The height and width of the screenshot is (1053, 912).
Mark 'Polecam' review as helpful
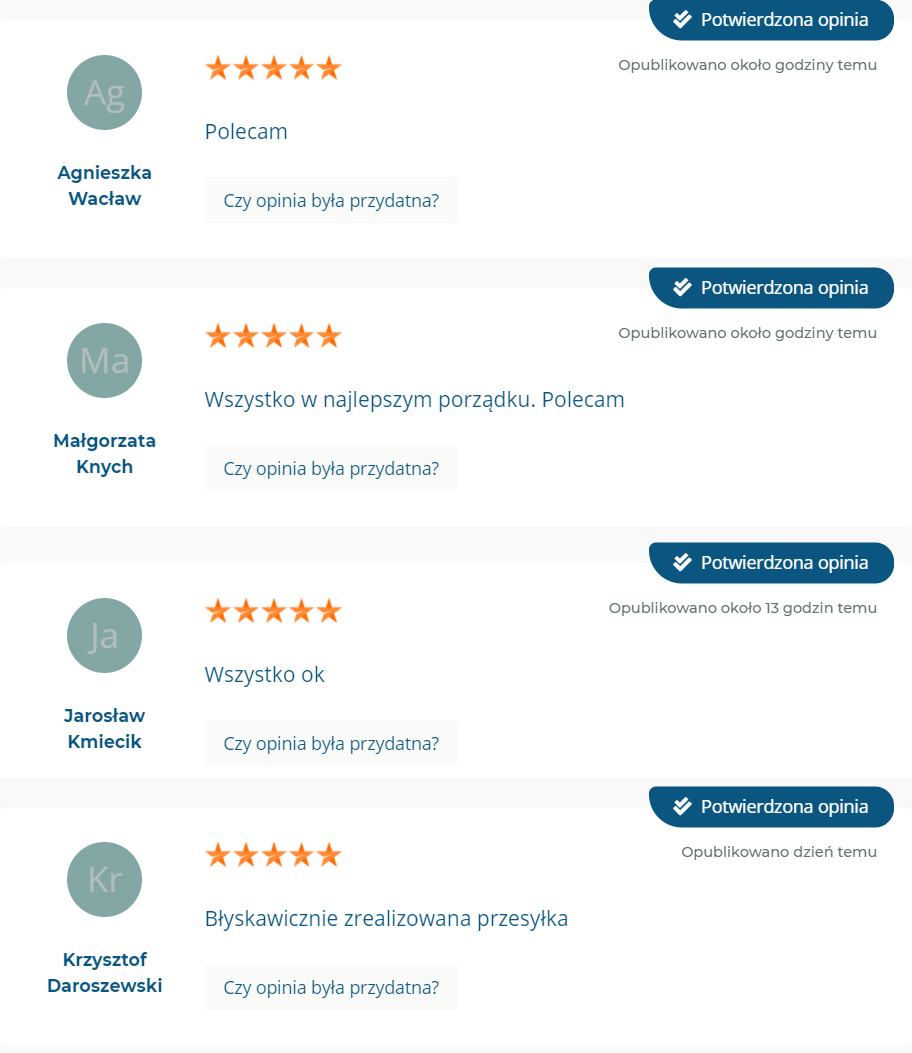coord(331,200)
